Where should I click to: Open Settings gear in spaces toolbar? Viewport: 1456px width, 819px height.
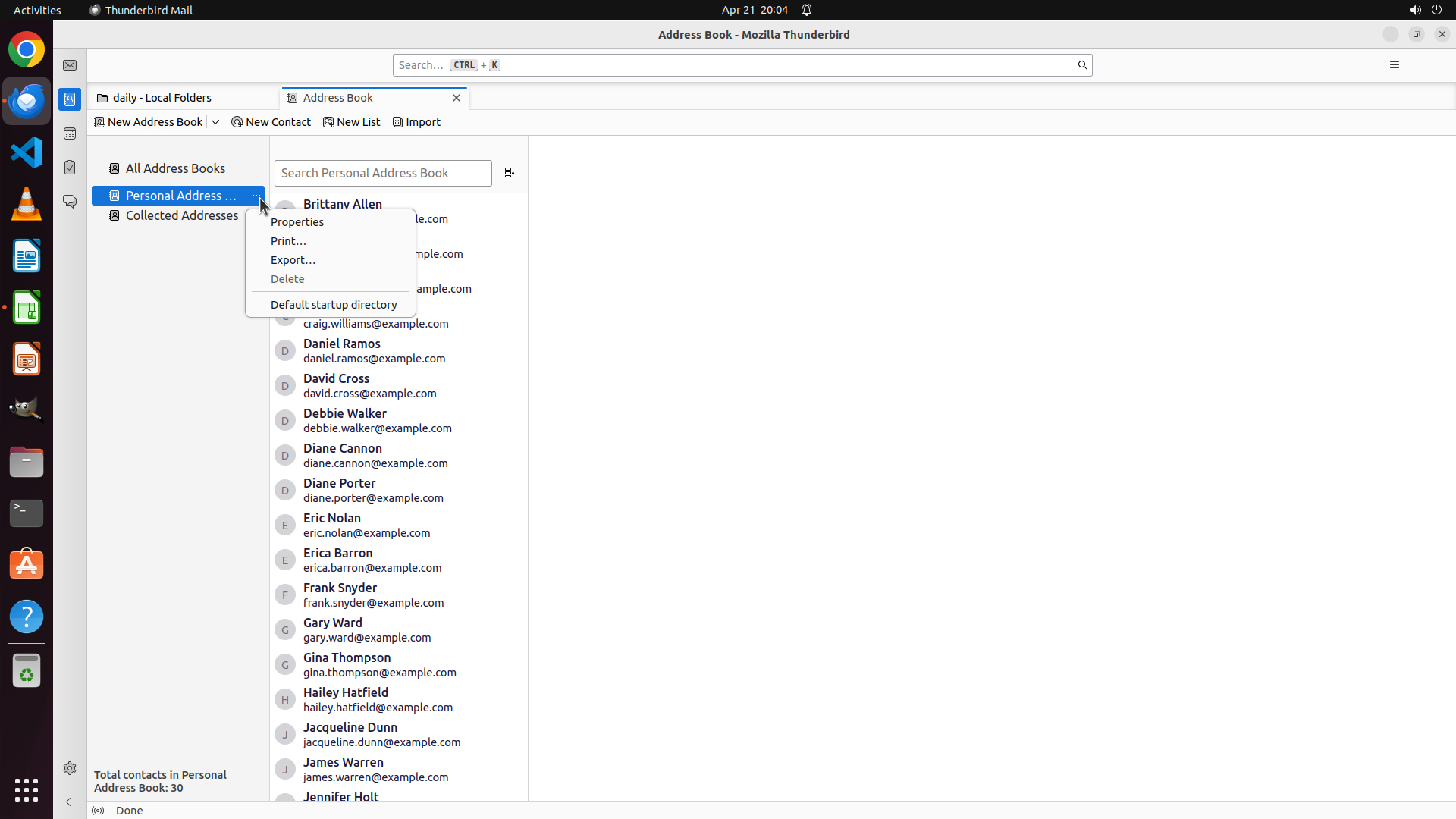pyautogui.click(x=70, y=768)
